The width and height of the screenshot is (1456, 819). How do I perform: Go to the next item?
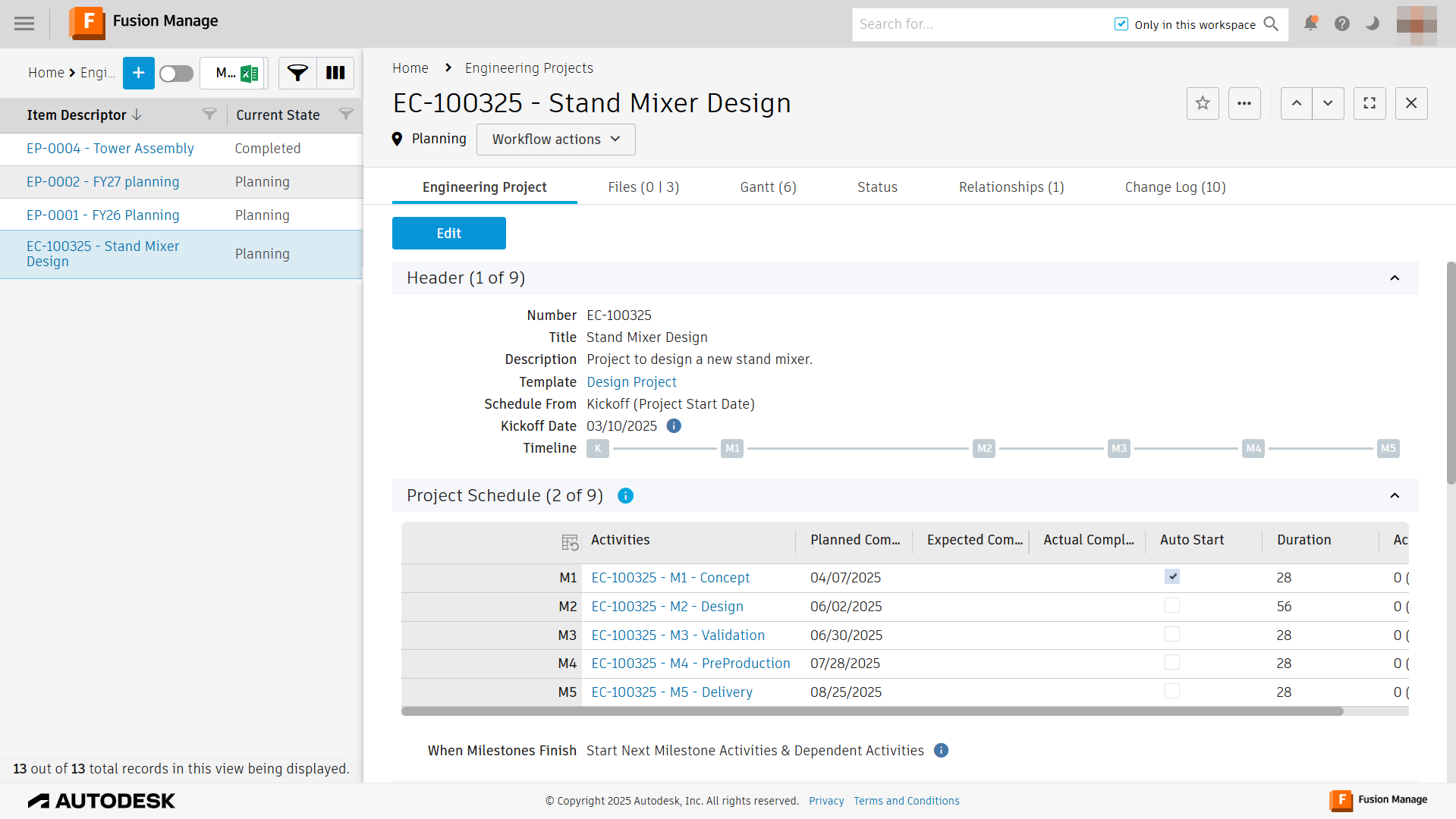[1329, 103]
